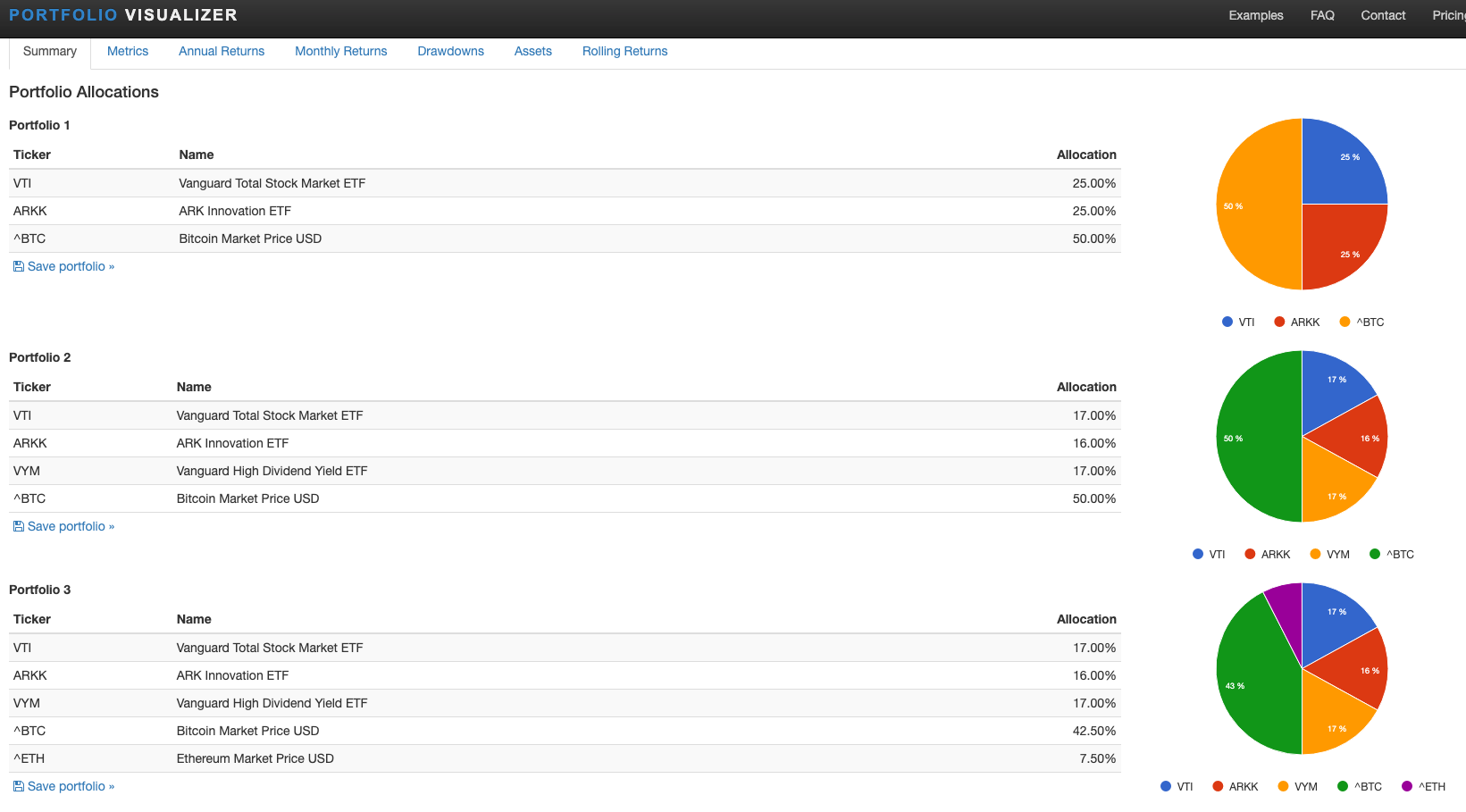Screen dimensions: 1466x812
Task: Click the Allocation column header of Portfolio 1
Action: point(1086,155)
